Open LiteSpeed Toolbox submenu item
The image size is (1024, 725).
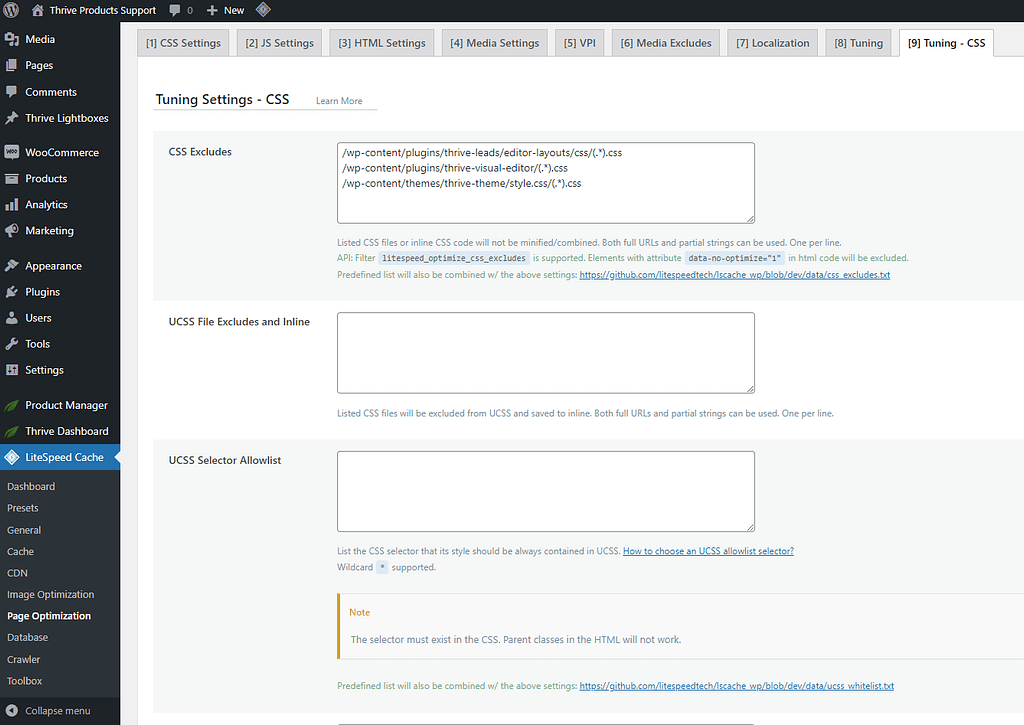pyautogui.click(x=25, y=681)
